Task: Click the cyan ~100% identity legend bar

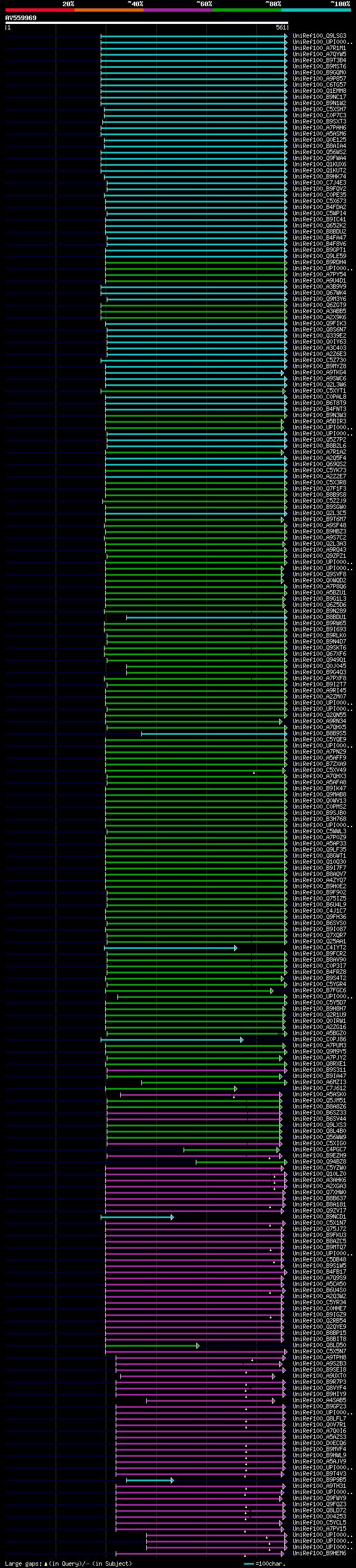Action: (316, 11)
